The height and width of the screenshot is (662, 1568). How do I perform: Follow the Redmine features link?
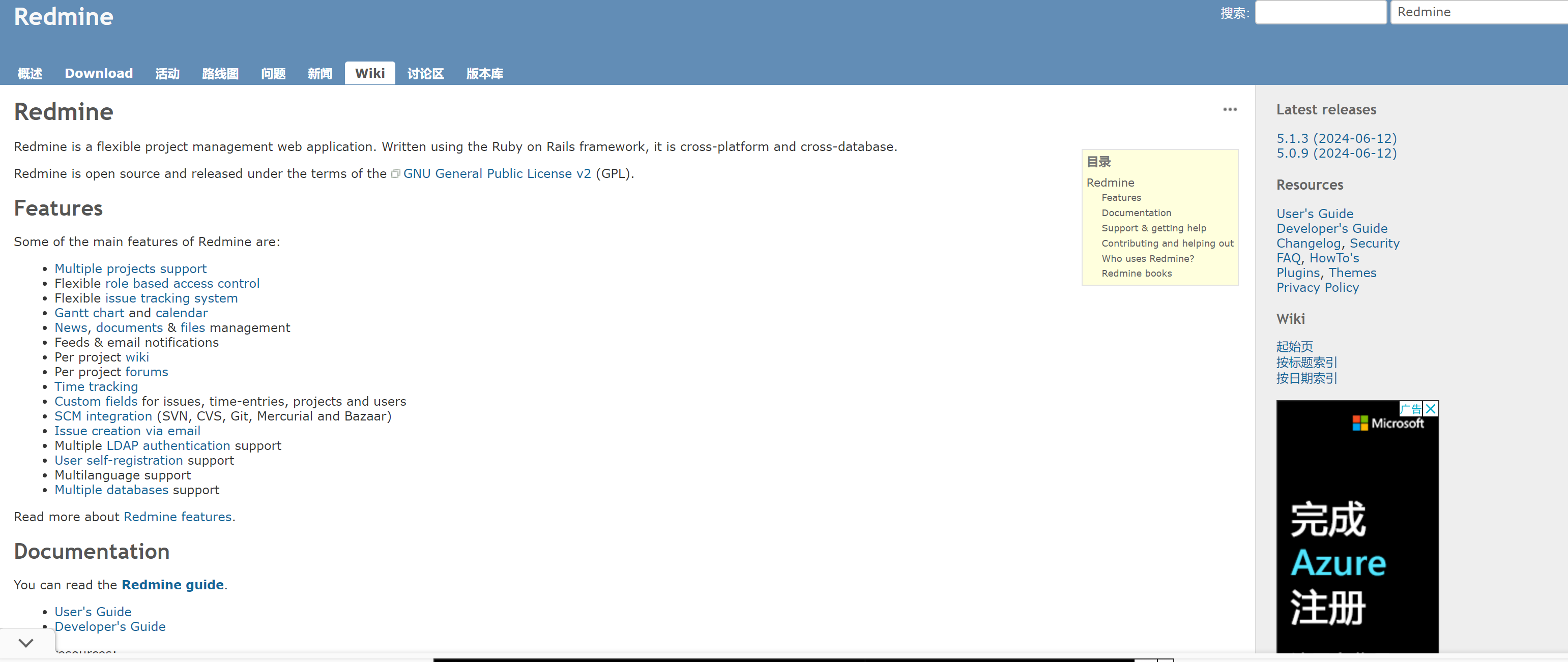click(178, 517)
